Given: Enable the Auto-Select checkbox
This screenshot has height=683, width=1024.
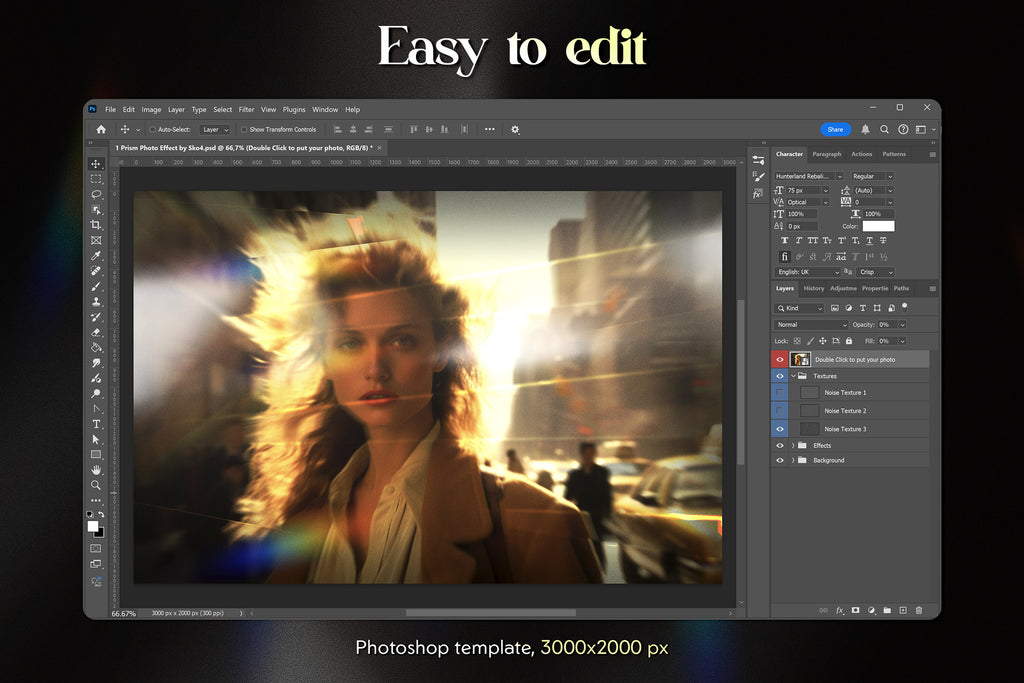Looking at the screenshot, I should click(x=152, y=130).
